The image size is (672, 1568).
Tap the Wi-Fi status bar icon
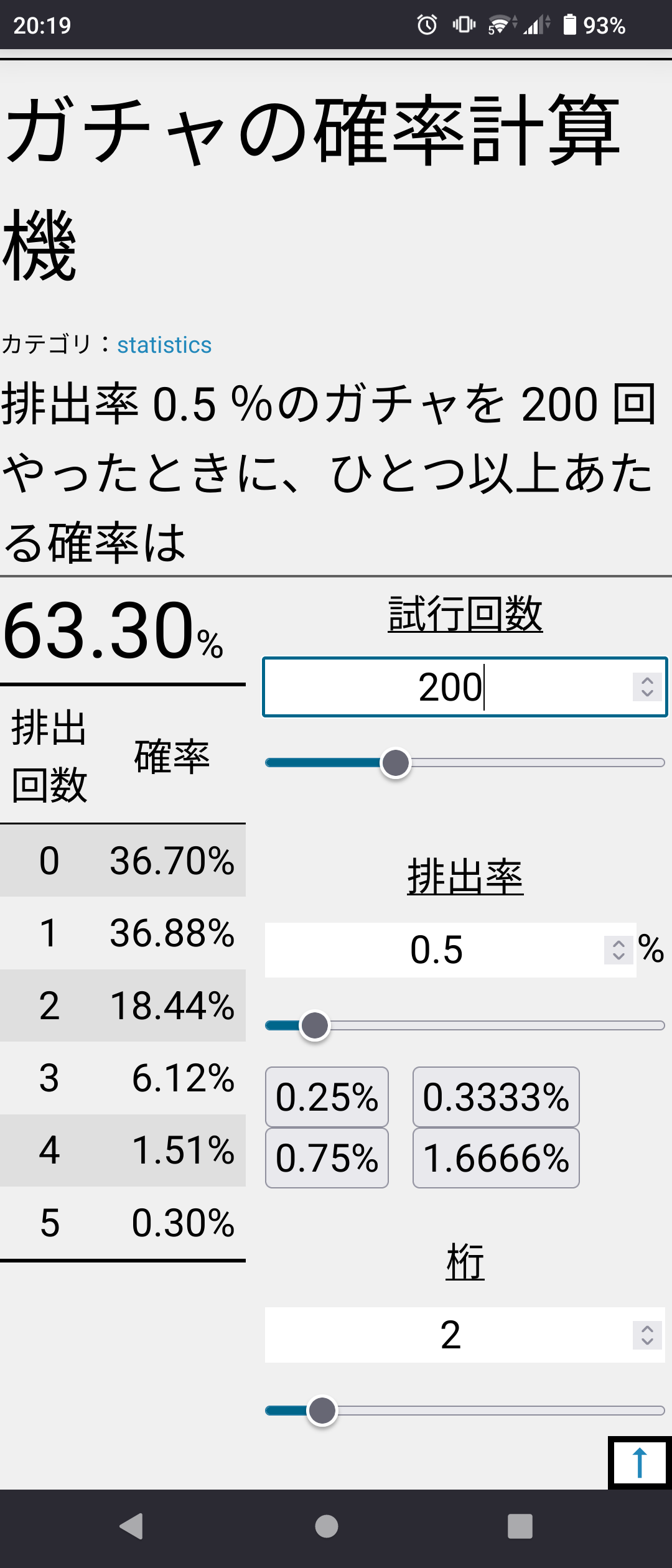[x=502, y=25]
